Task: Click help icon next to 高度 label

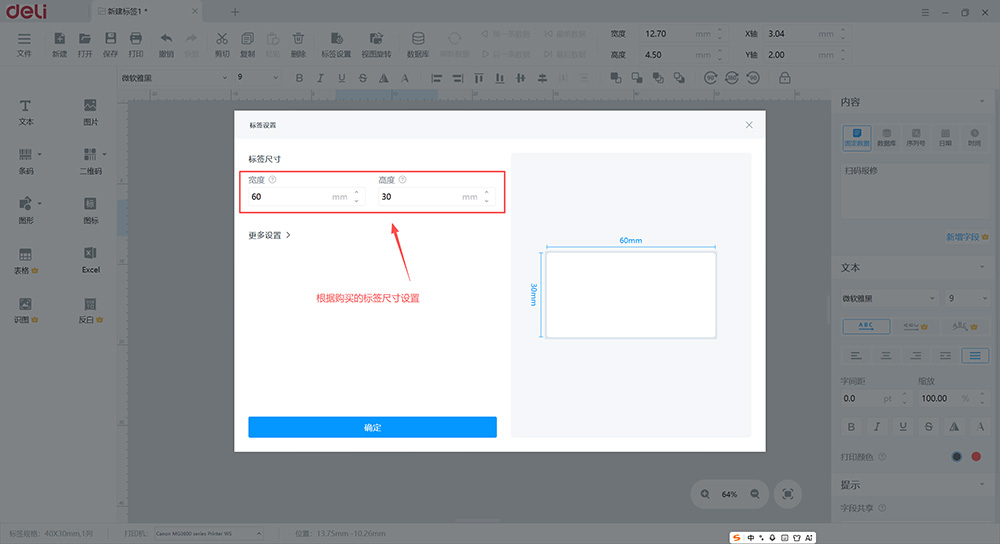Action: [x=402, y=180]
